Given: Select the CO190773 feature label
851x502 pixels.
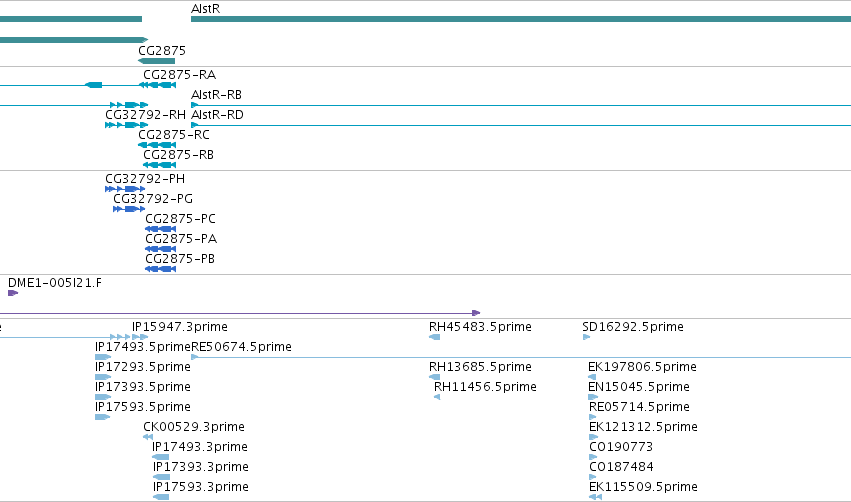Looking at the screenshot, I should (621, 447).
